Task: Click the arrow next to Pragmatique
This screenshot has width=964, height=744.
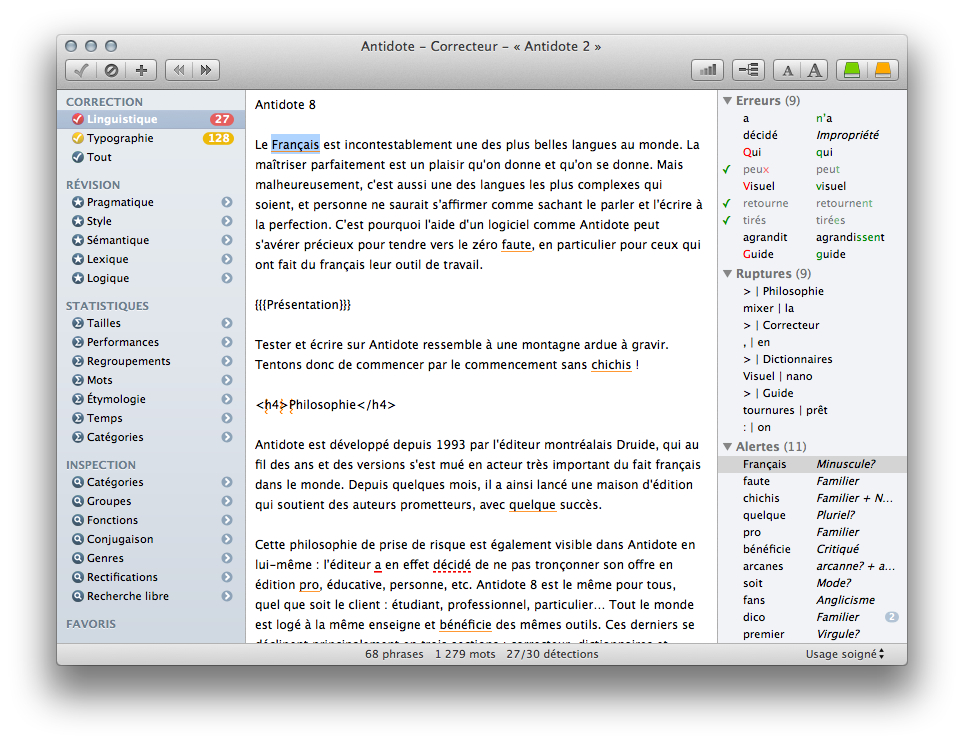Action: (227, 202)
